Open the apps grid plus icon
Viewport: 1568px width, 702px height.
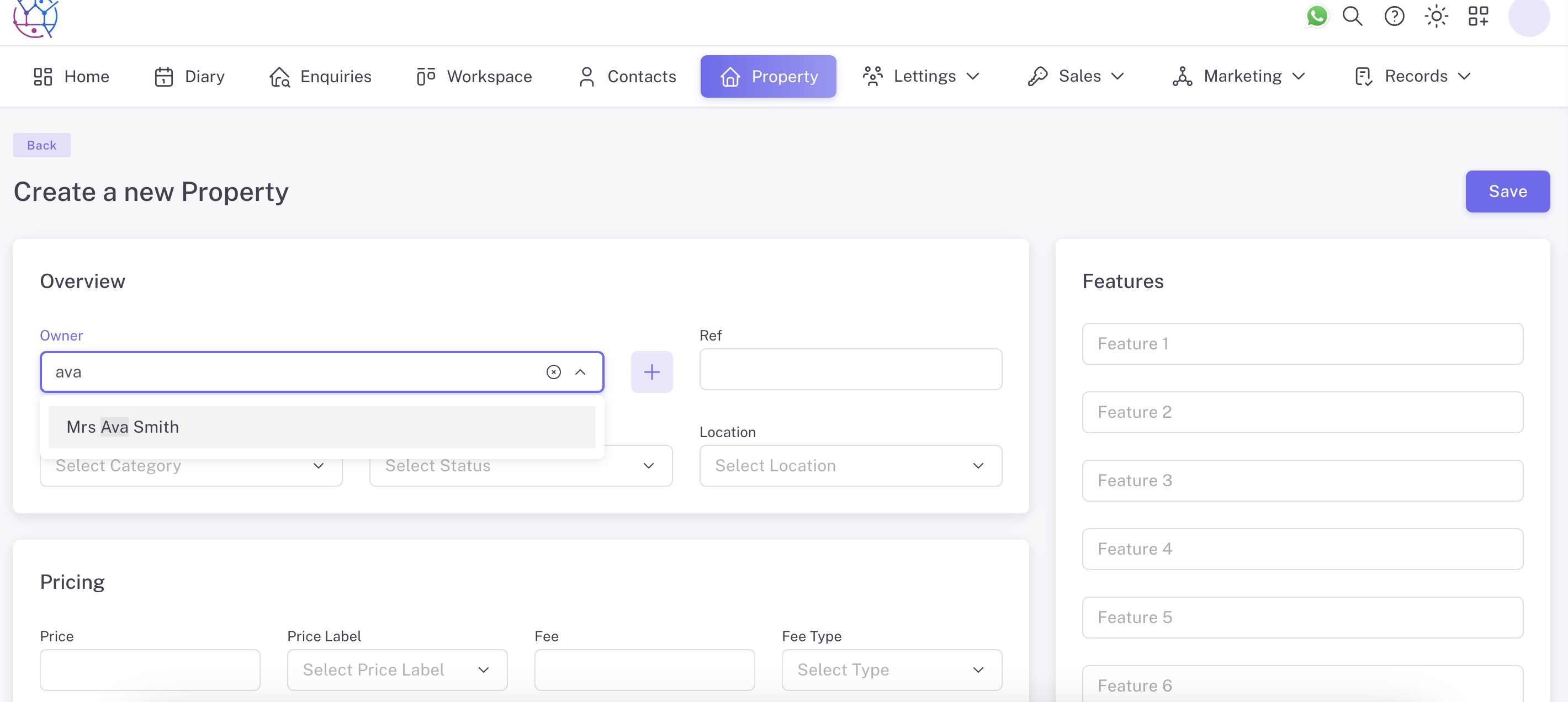click(1478, 16)
